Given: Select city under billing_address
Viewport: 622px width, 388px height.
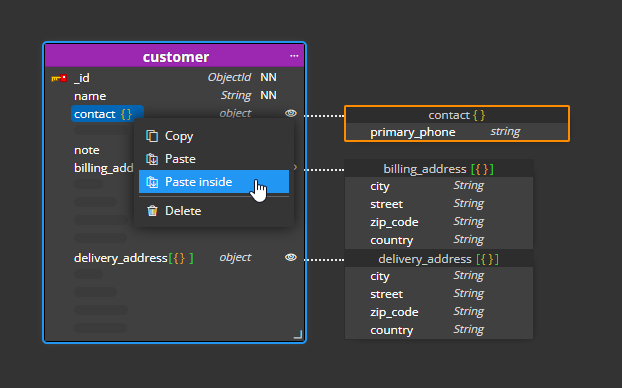Looking at the screenshot, I should 380,186.
